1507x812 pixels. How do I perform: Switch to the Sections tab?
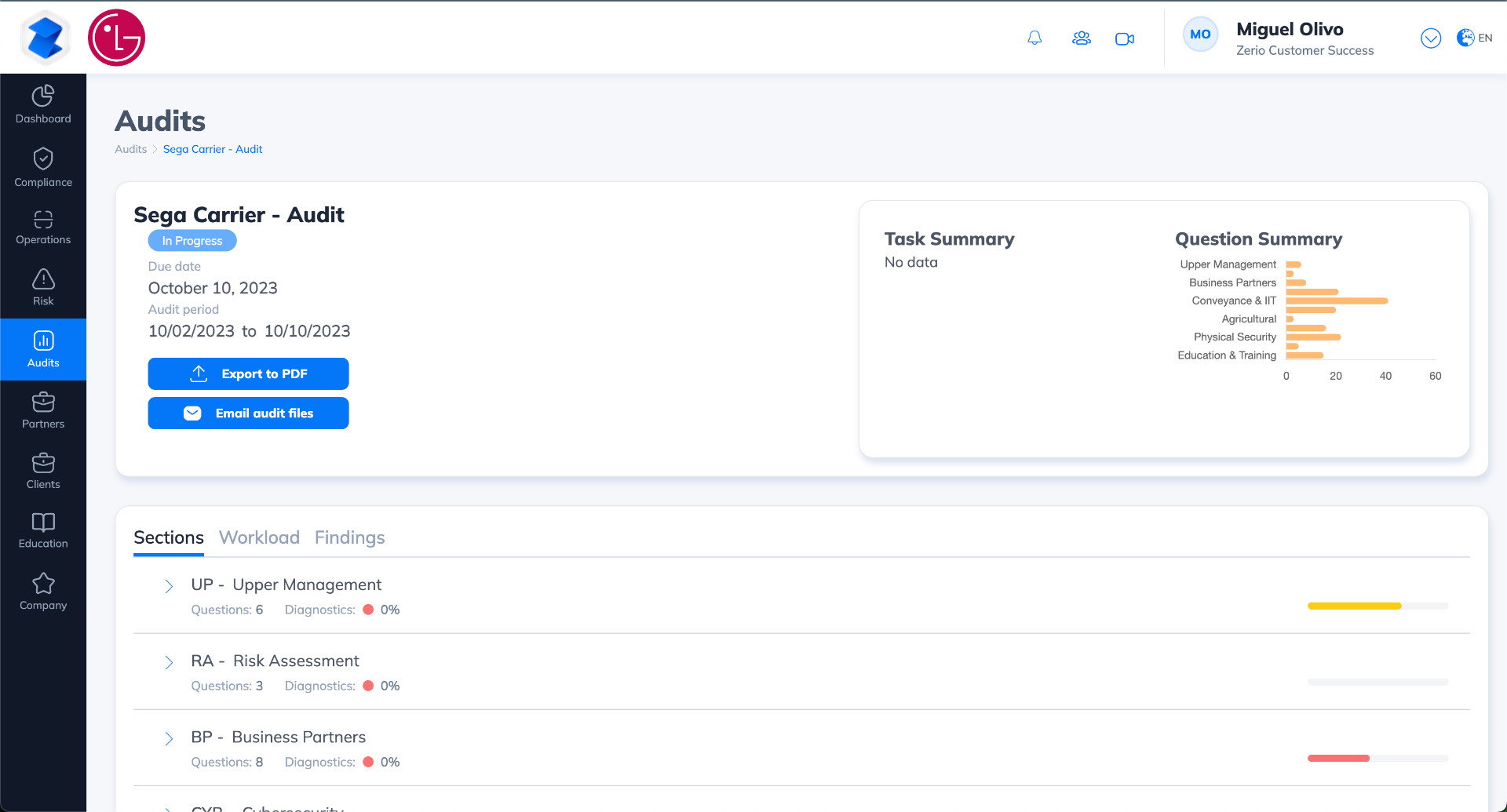(169, 537)
